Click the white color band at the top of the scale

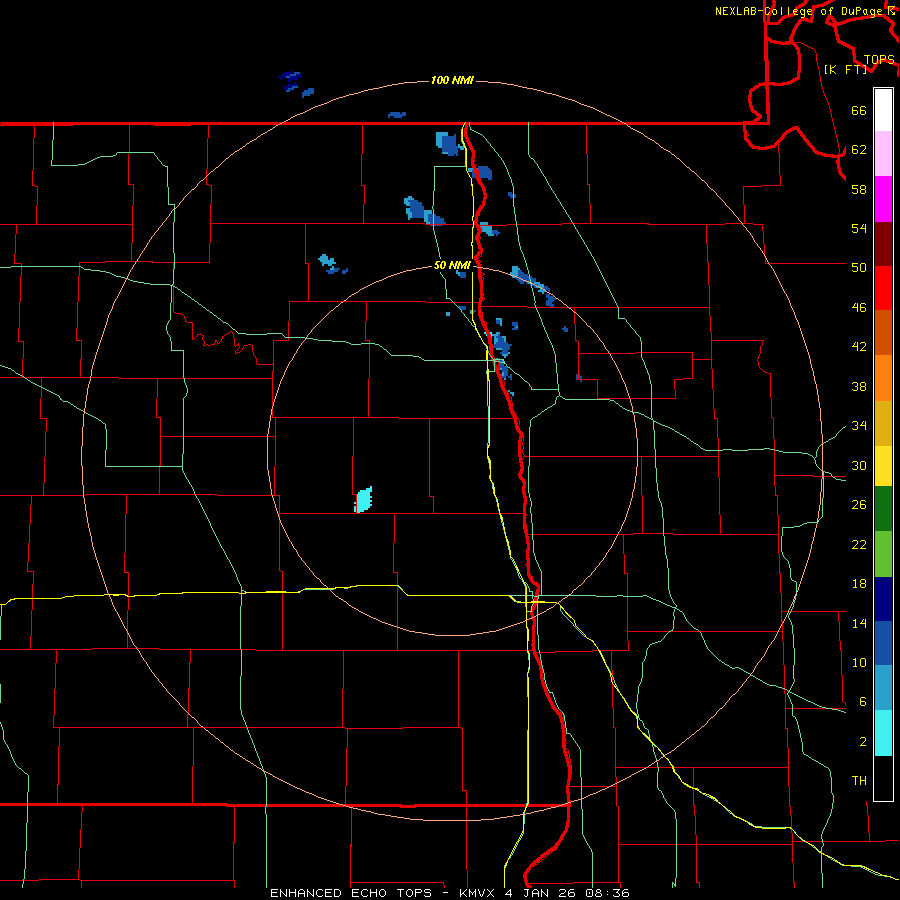click(883, 110)
